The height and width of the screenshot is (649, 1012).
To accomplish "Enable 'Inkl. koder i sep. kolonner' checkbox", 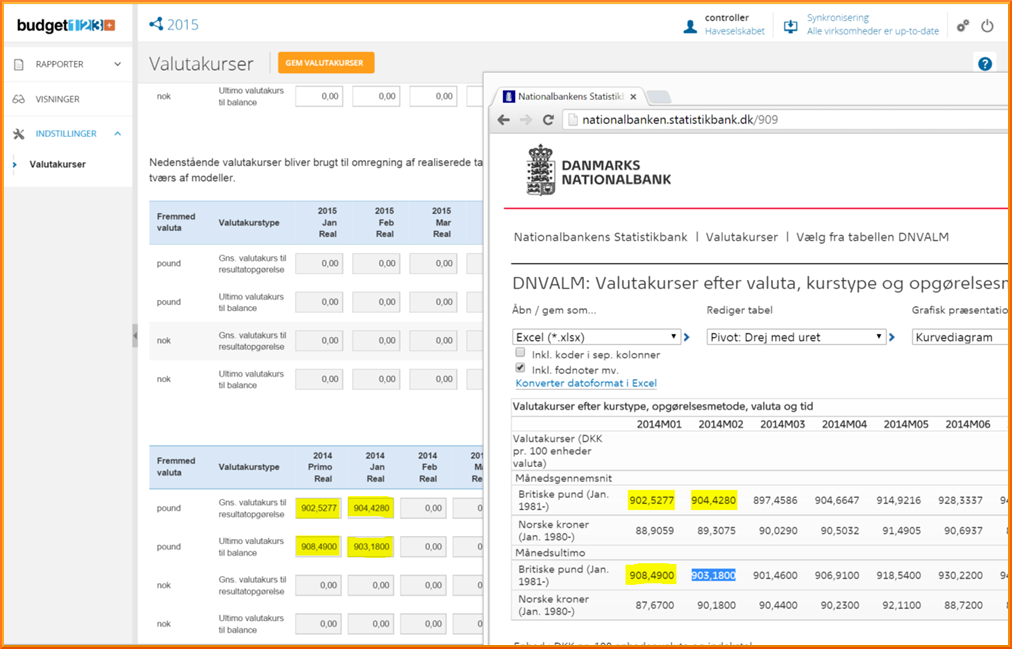I will [520, 353].
